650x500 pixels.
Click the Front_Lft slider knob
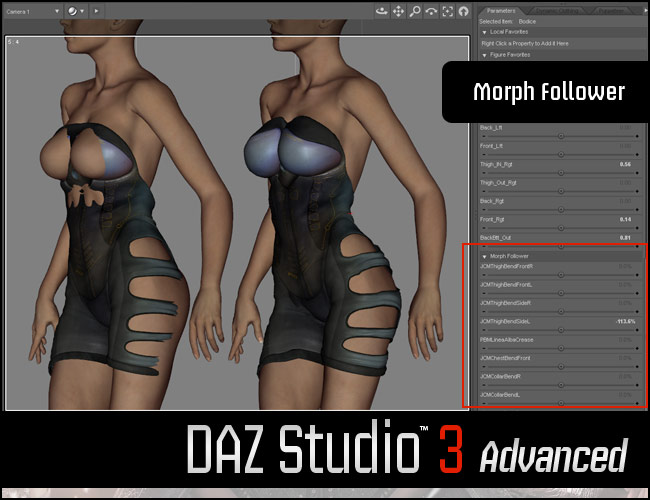pos(561,154)
